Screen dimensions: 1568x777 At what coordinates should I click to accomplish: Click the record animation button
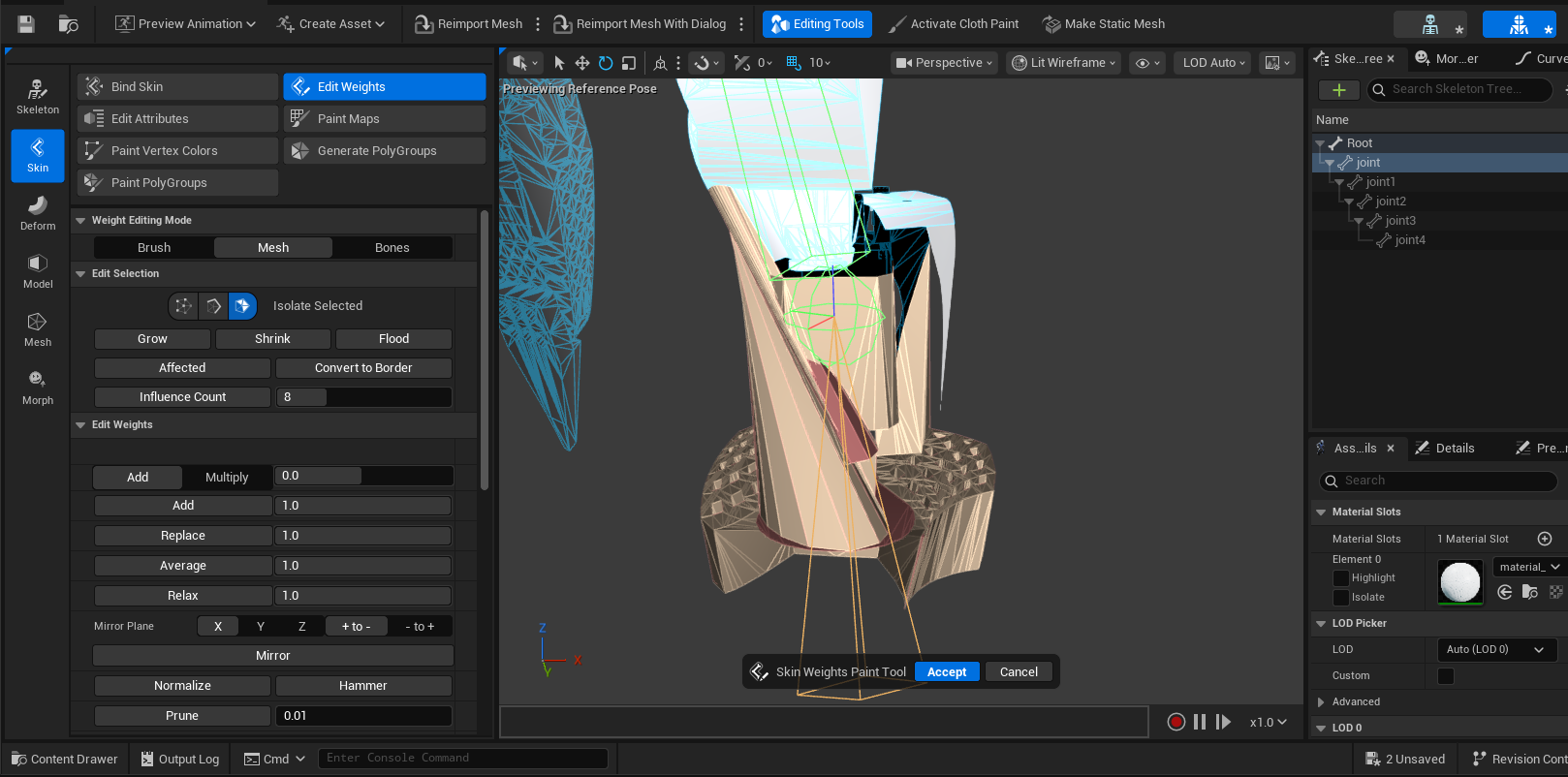pos(1176,722)
